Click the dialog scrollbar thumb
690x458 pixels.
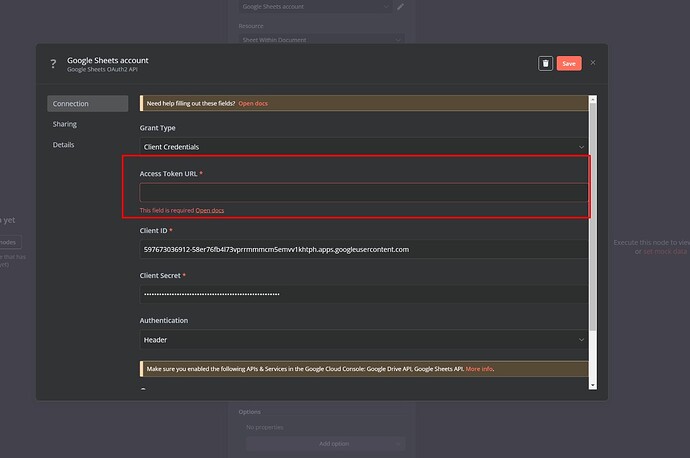(x=593, y=218)
